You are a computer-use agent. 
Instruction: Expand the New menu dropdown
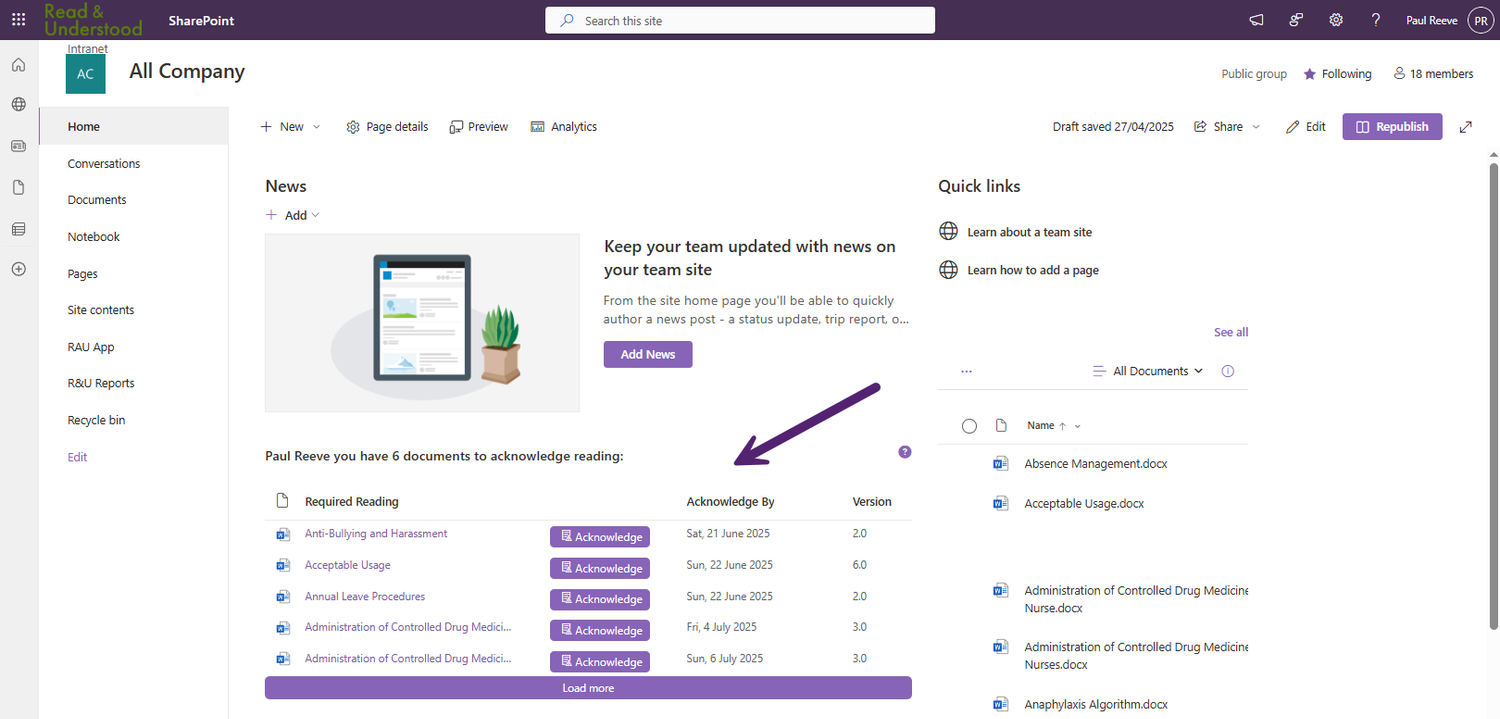(x=316, y=126)
